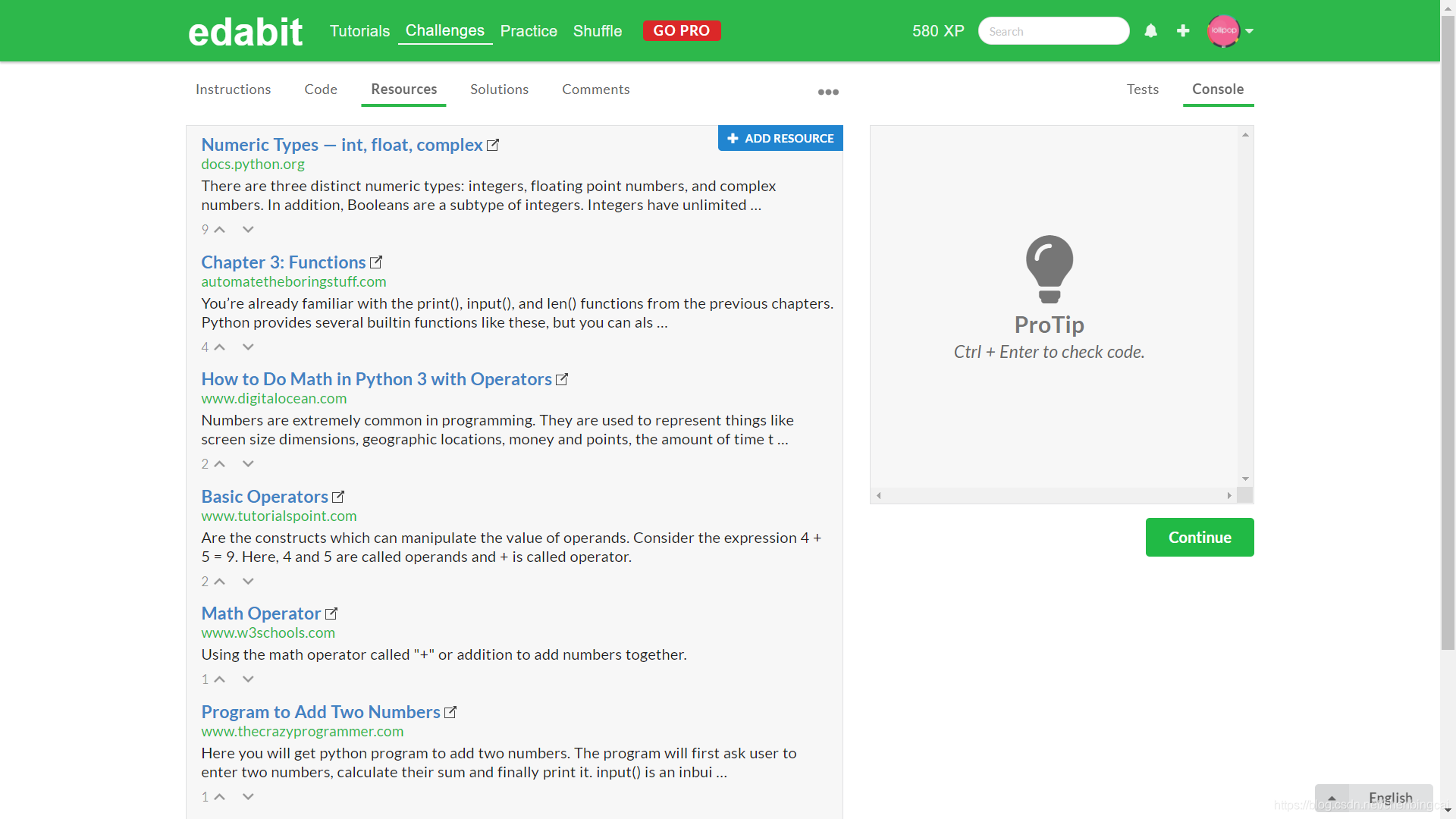Click the ADD RESOURCE button
The width and height of the screenshot is (1456, 819).
780,139
